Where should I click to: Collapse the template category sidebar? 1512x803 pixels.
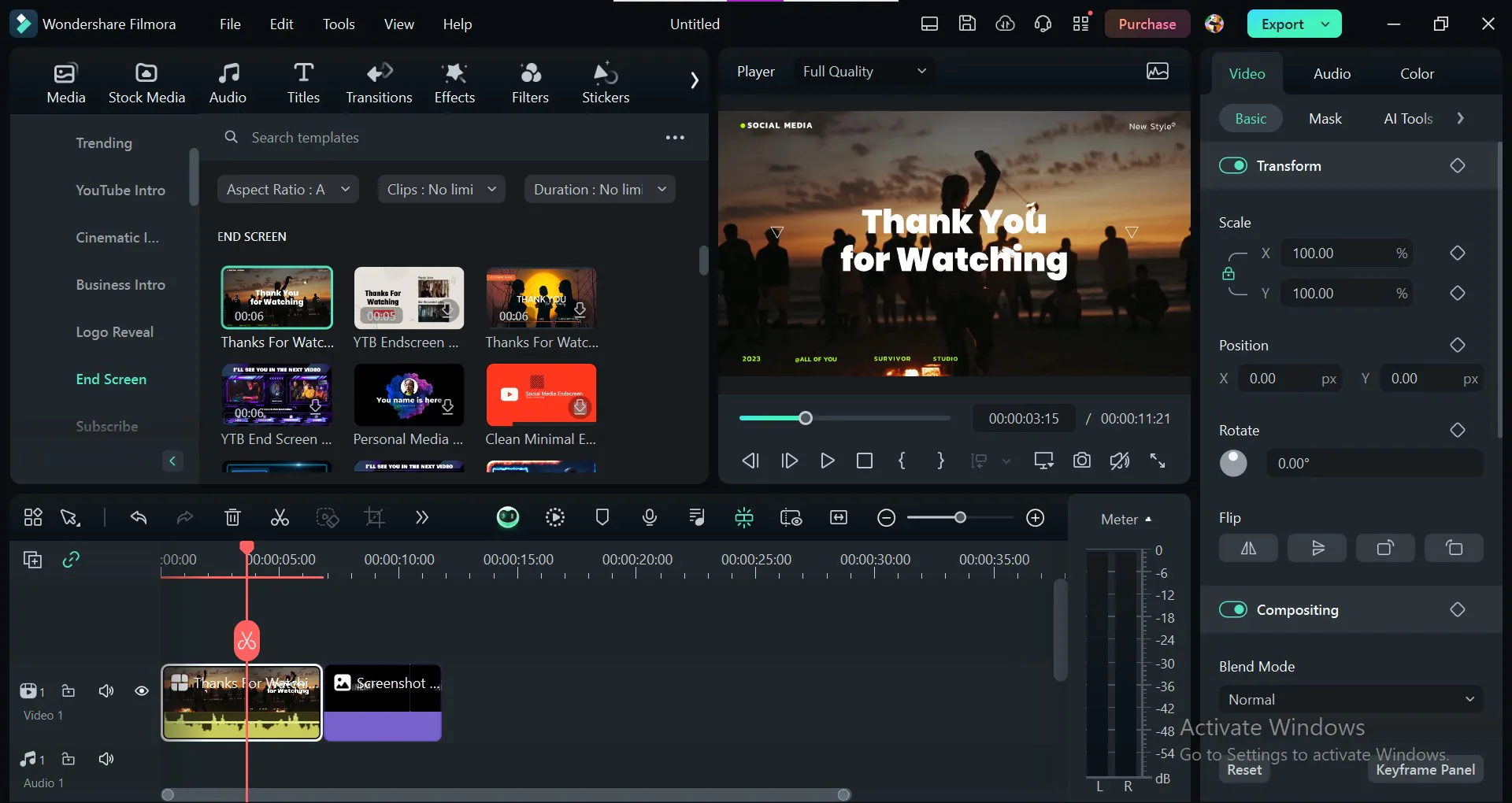[x=172, y=461]
